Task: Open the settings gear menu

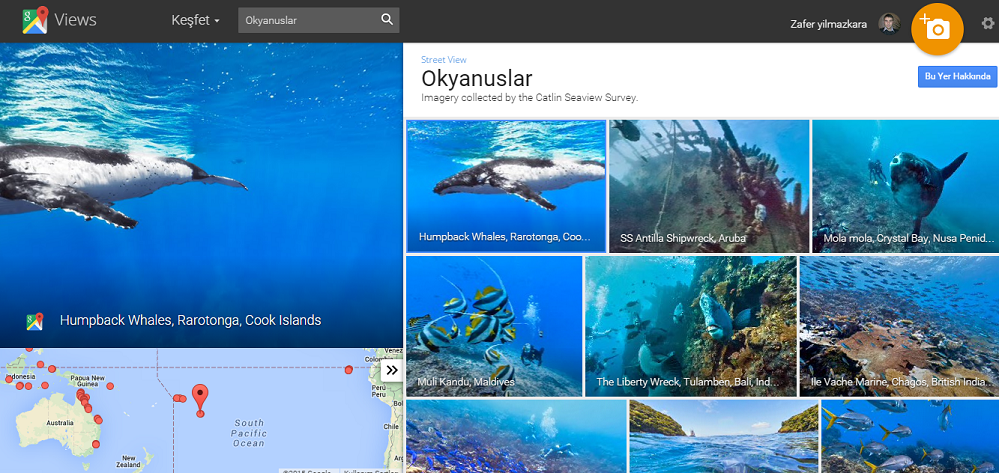Action: tap(988, 23)
